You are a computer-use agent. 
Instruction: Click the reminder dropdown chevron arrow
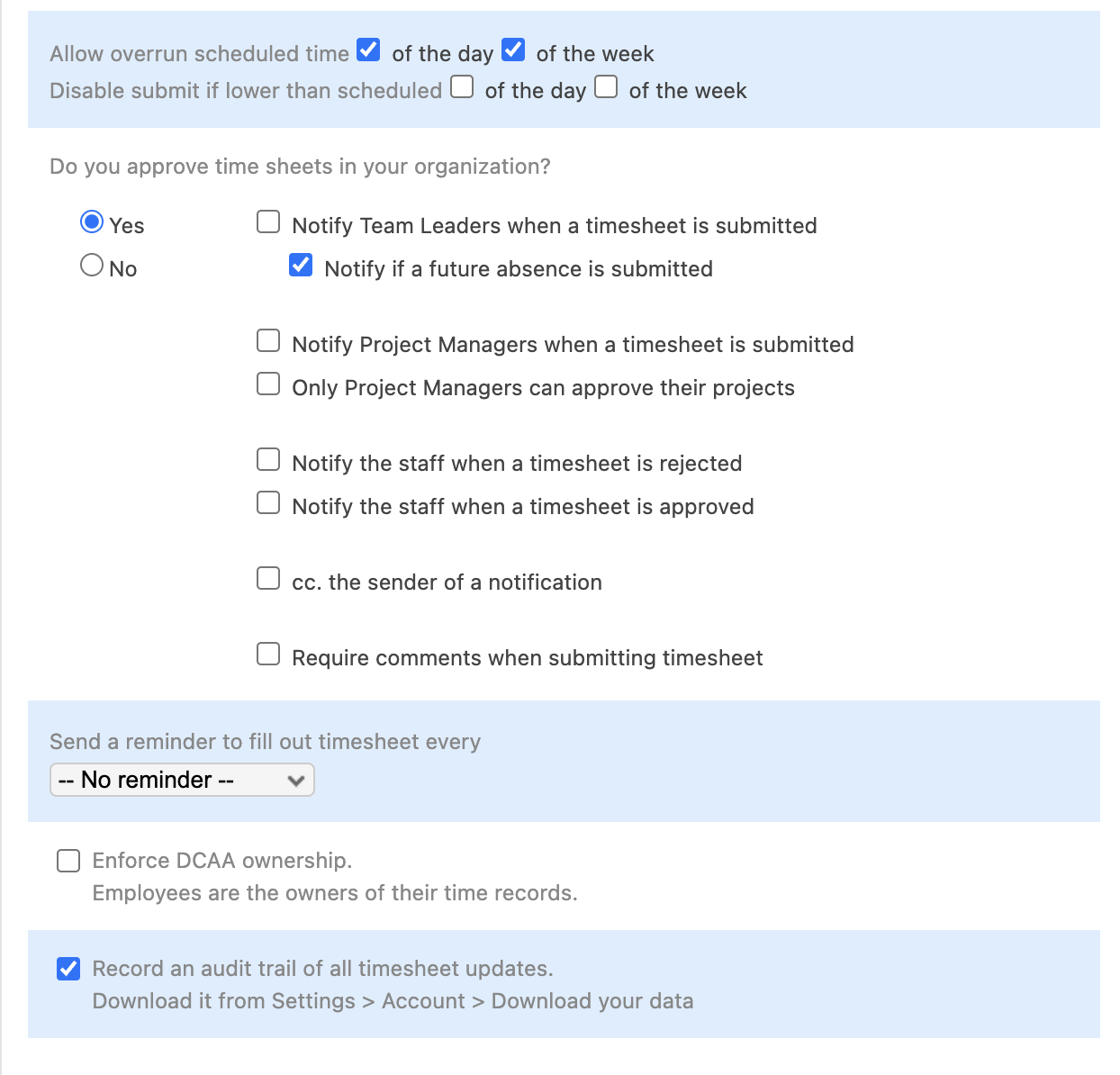click(x=296, y=780)
